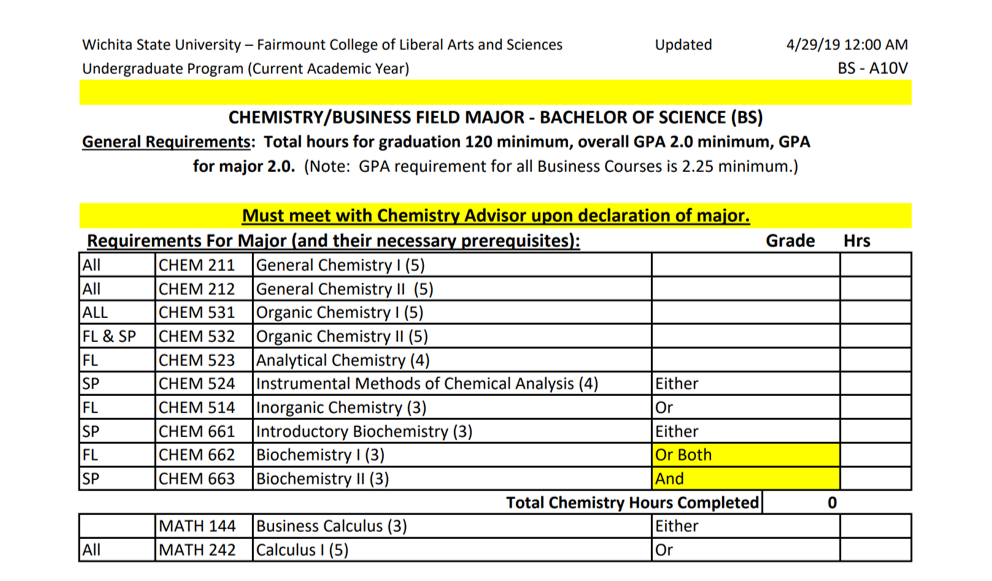The width and height of the screenshot is (992, 581).
Task: Click 'All' in the MATH 242 row
Action: click(91, 550)
